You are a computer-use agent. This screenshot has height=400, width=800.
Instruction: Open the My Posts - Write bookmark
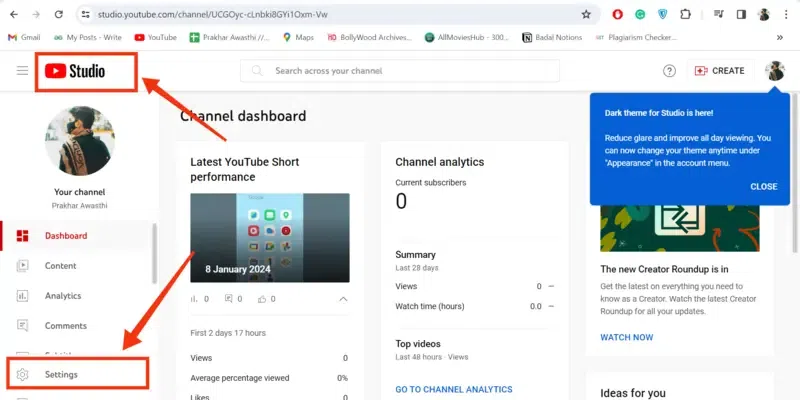[88, 37]
